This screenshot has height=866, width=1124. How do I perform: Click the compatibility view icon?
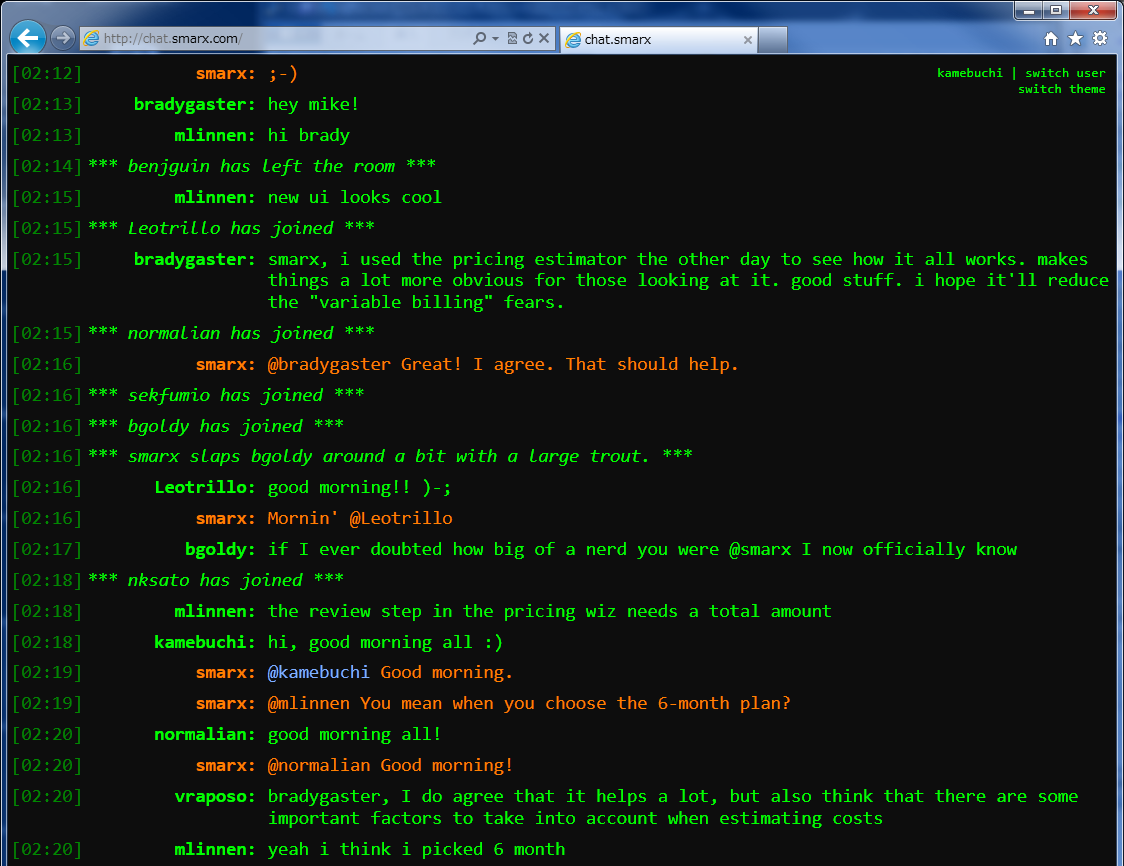pos(512,39)
